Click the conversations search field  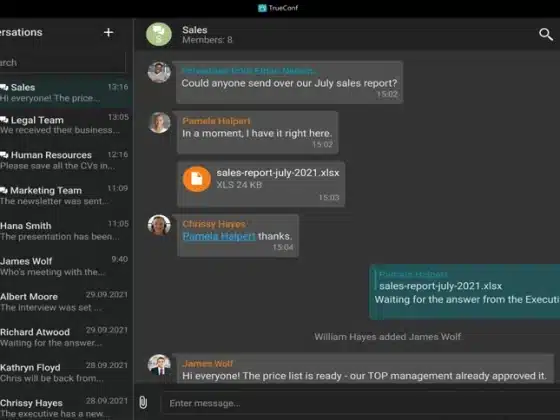click(63, 62)
